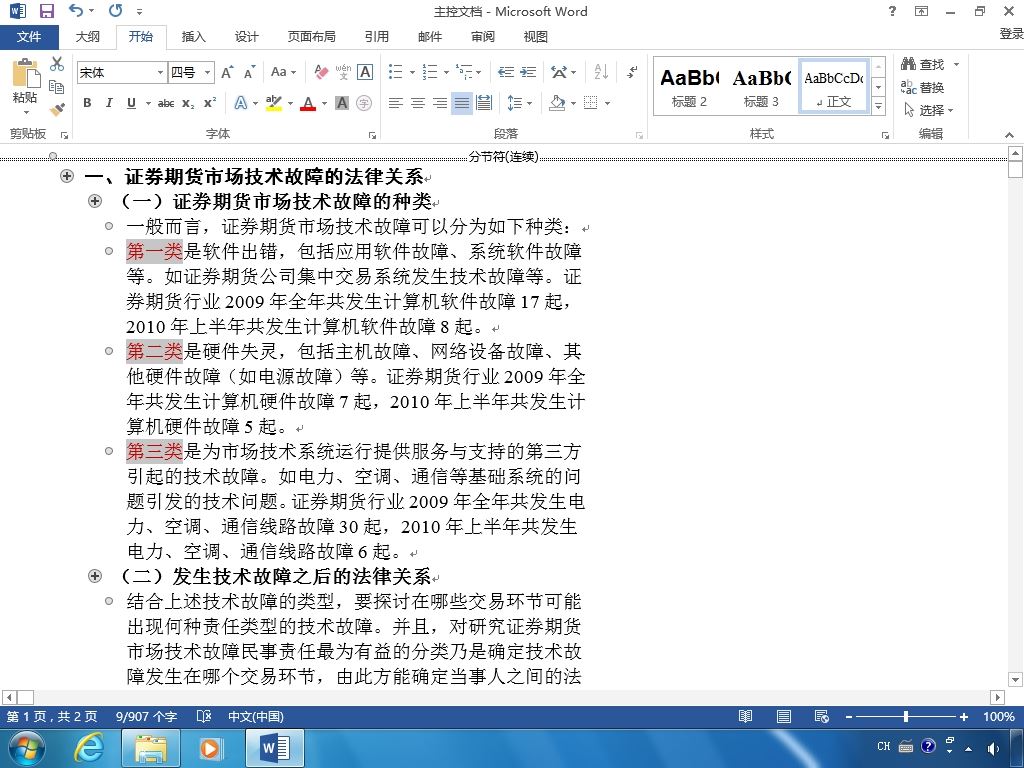Screen dimensions: 1024x768
Task: Undo the last action
Action: pos(76,11)
